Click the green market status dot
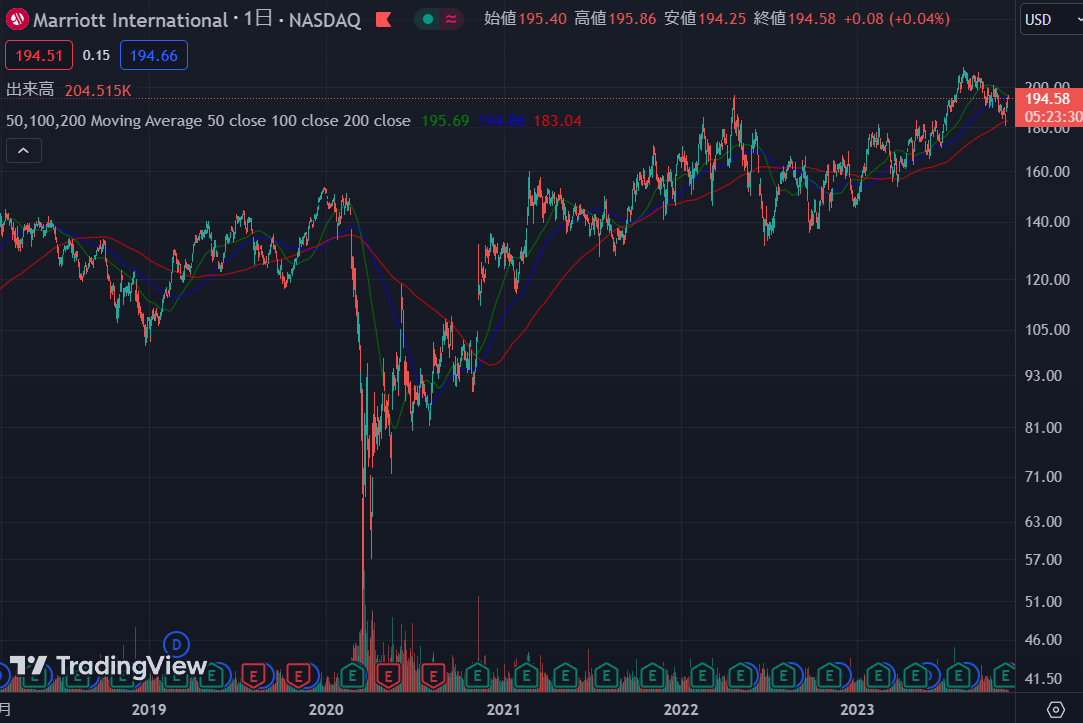The width and height of the screenshot is (1083, 723). (x=428, y=19)
